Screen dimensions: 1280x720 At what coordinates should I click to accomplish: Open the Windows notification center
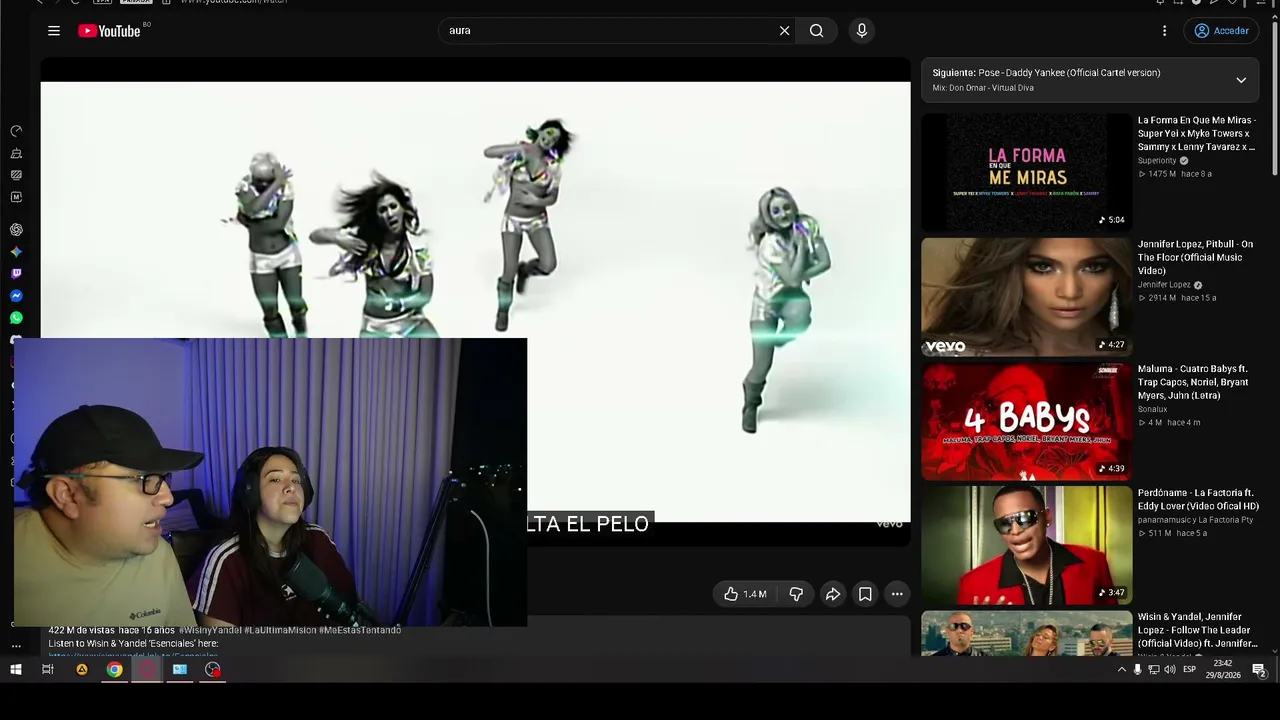point(1260,670)
